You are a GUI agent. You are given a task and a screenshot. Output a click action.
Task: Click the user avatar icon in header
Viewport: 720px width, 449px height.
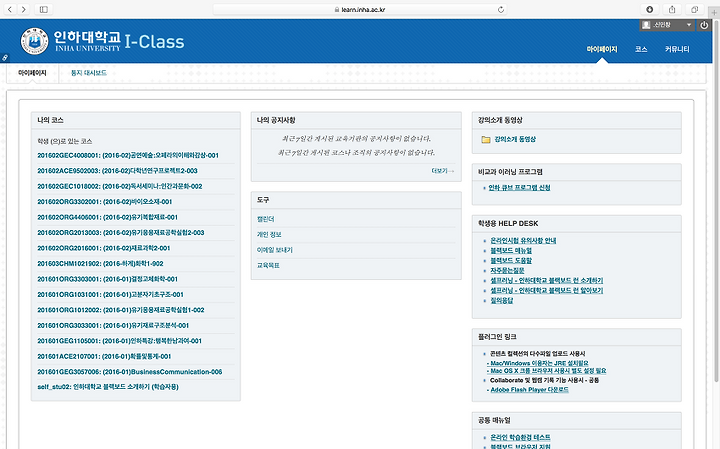pyautogui.click(x=646, y=25)
